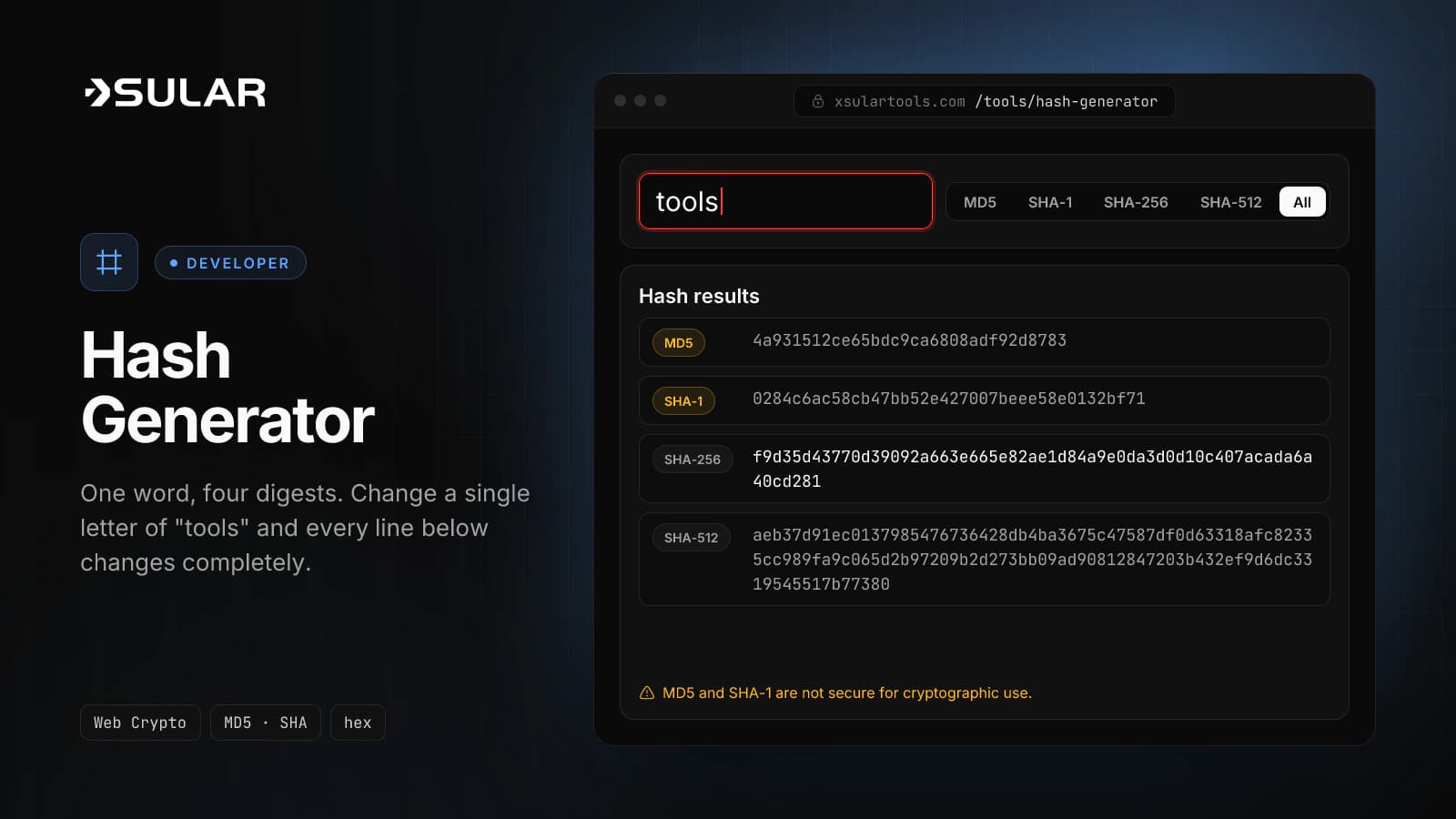The height and width of the screenshot is (819, 1456).
Task: Click the SHA-512 label badge in results
Action: (692, 538)
